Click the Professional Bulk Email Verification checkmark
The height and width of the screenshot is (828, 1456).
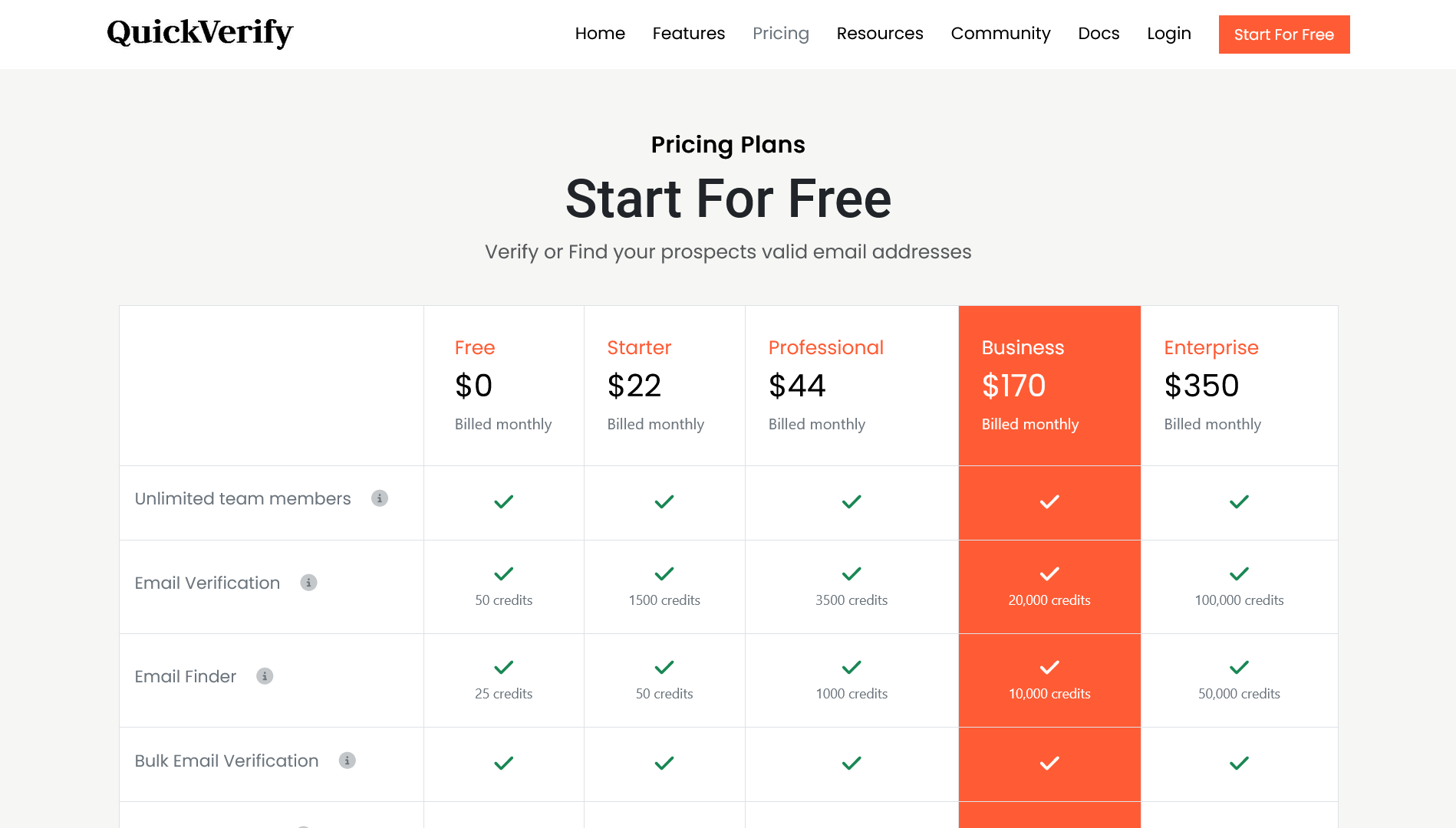(851, 764)
